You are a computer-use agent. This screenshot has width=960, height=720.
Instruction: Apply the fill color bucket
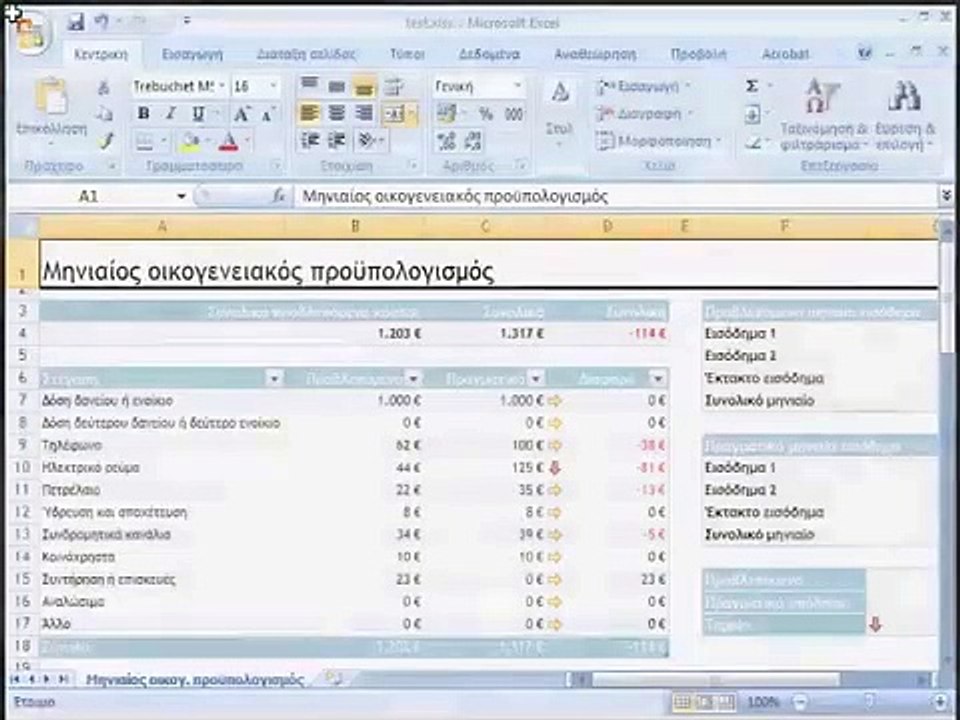(x=190, y=142)
